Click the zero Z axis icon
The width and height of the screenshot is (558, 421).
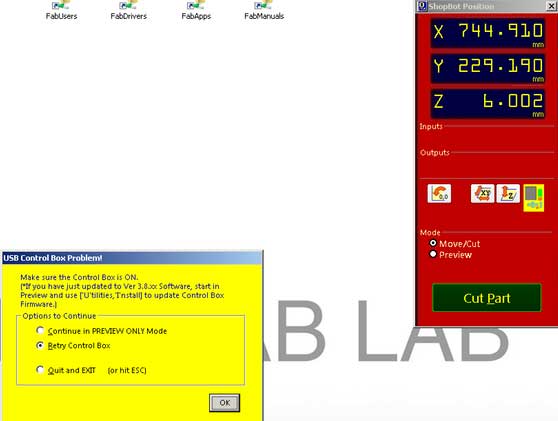[508, 194]
